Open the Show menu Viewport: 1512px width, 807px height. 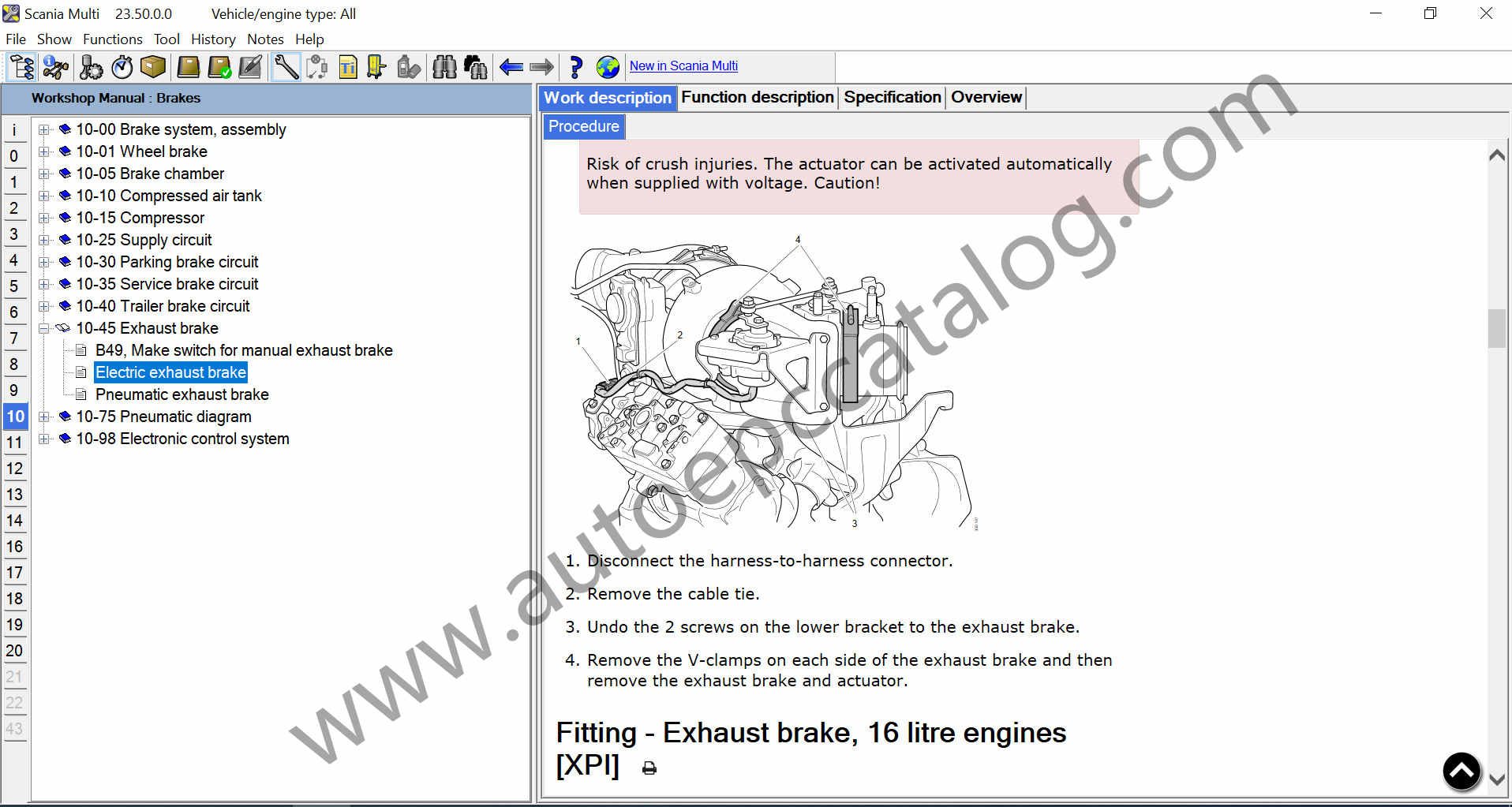click(x=54, y=39)
